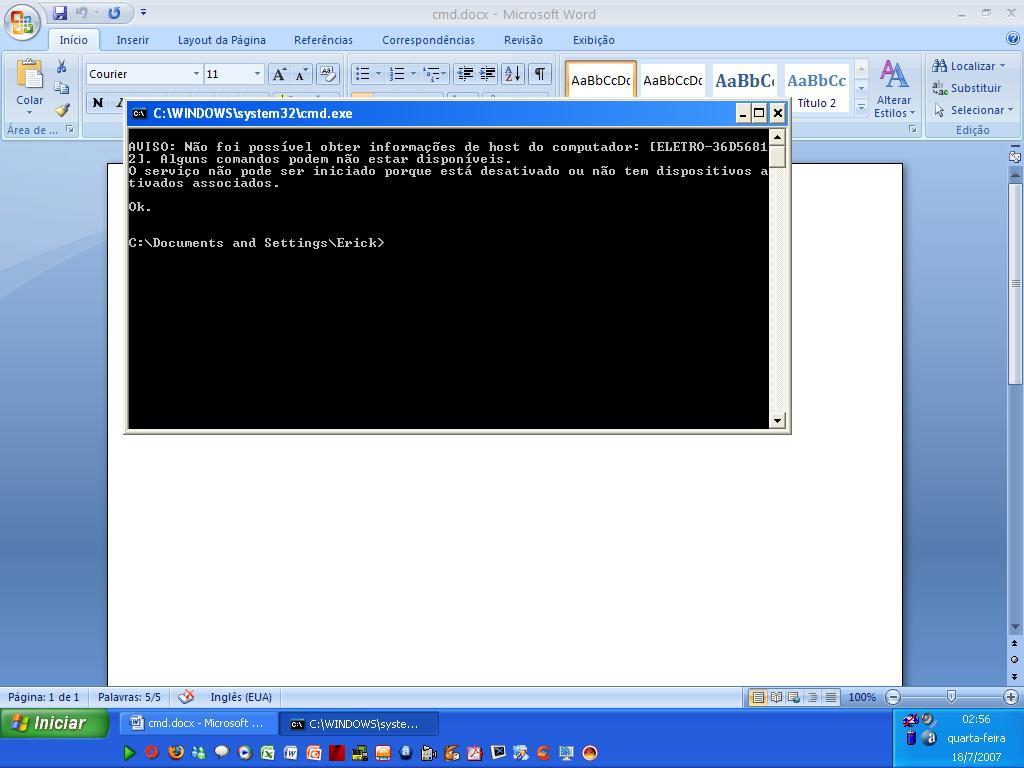Screen dimensions: 1024x768
Task: Open the volume icon in system tray
Action: [x=928, y=720]
